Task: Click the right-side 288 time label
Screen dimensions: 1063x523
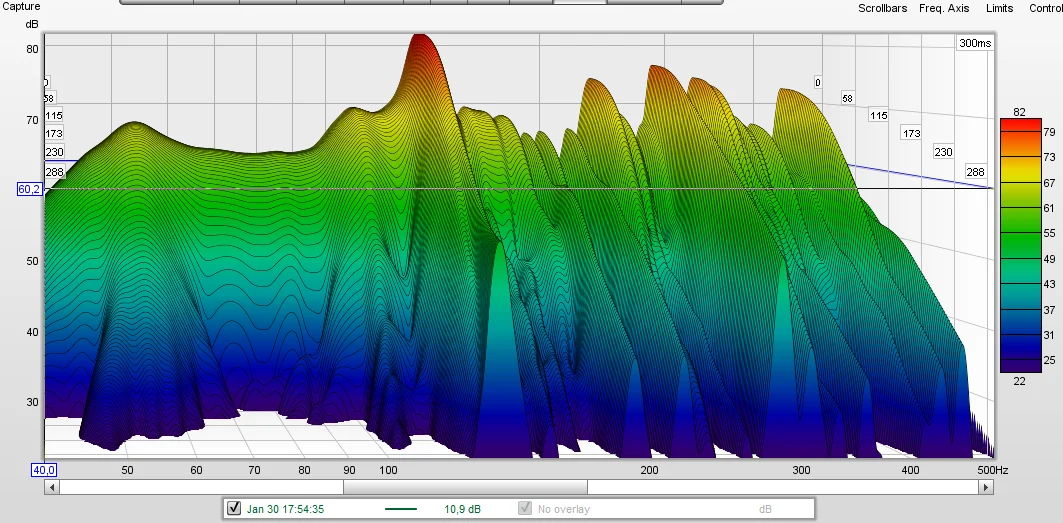Action: click(975, 172)
